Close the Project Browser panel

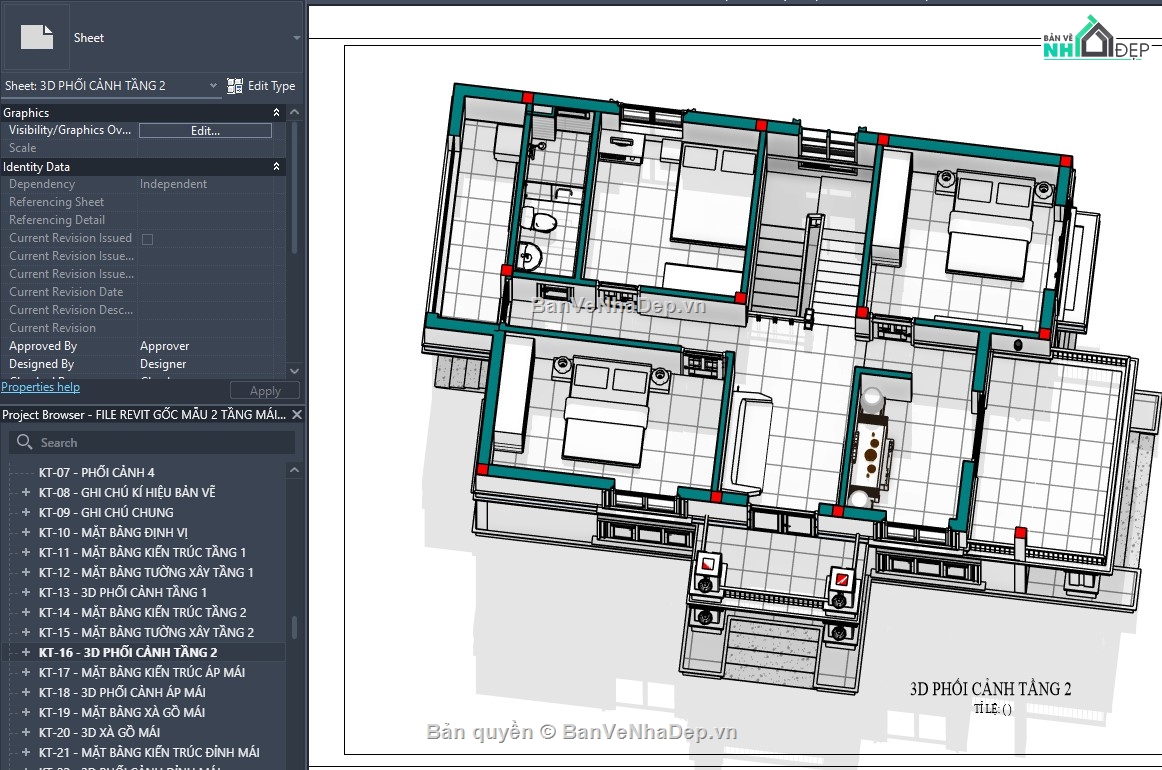pyautogui.click(x=296, y=414)
